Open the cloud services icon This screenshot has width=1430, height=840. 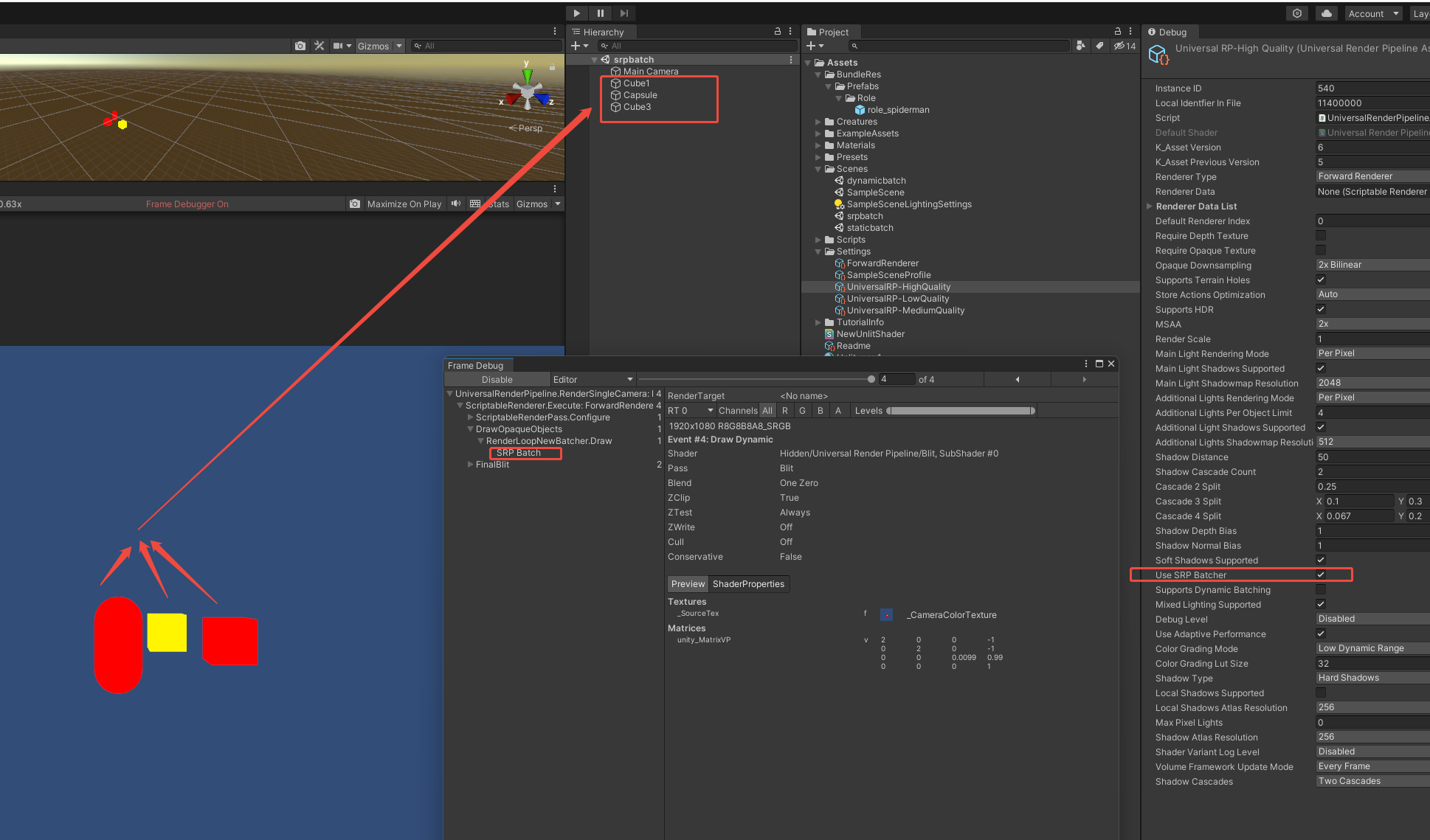(x=1327, y=13)
